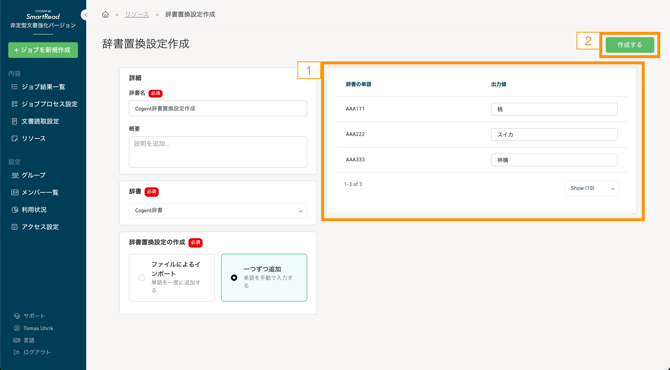Click the AAA333 dictionary word cell

(x=355, y=160)
